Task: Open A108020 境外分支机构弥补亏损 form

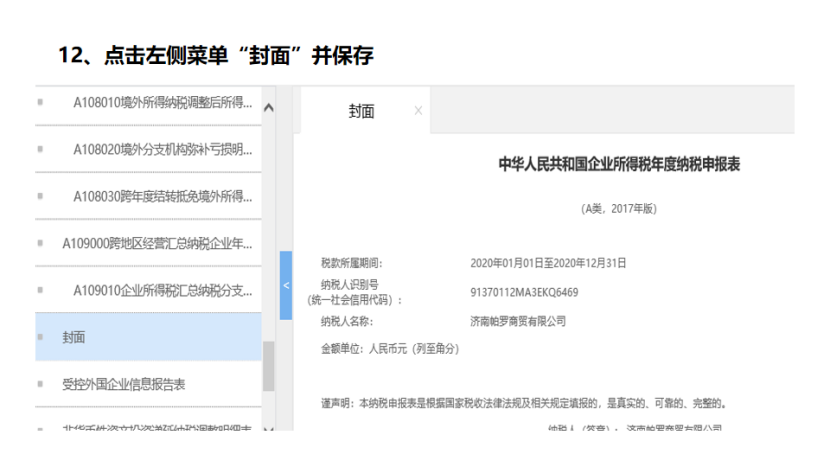Action: [x=162, y=149]
